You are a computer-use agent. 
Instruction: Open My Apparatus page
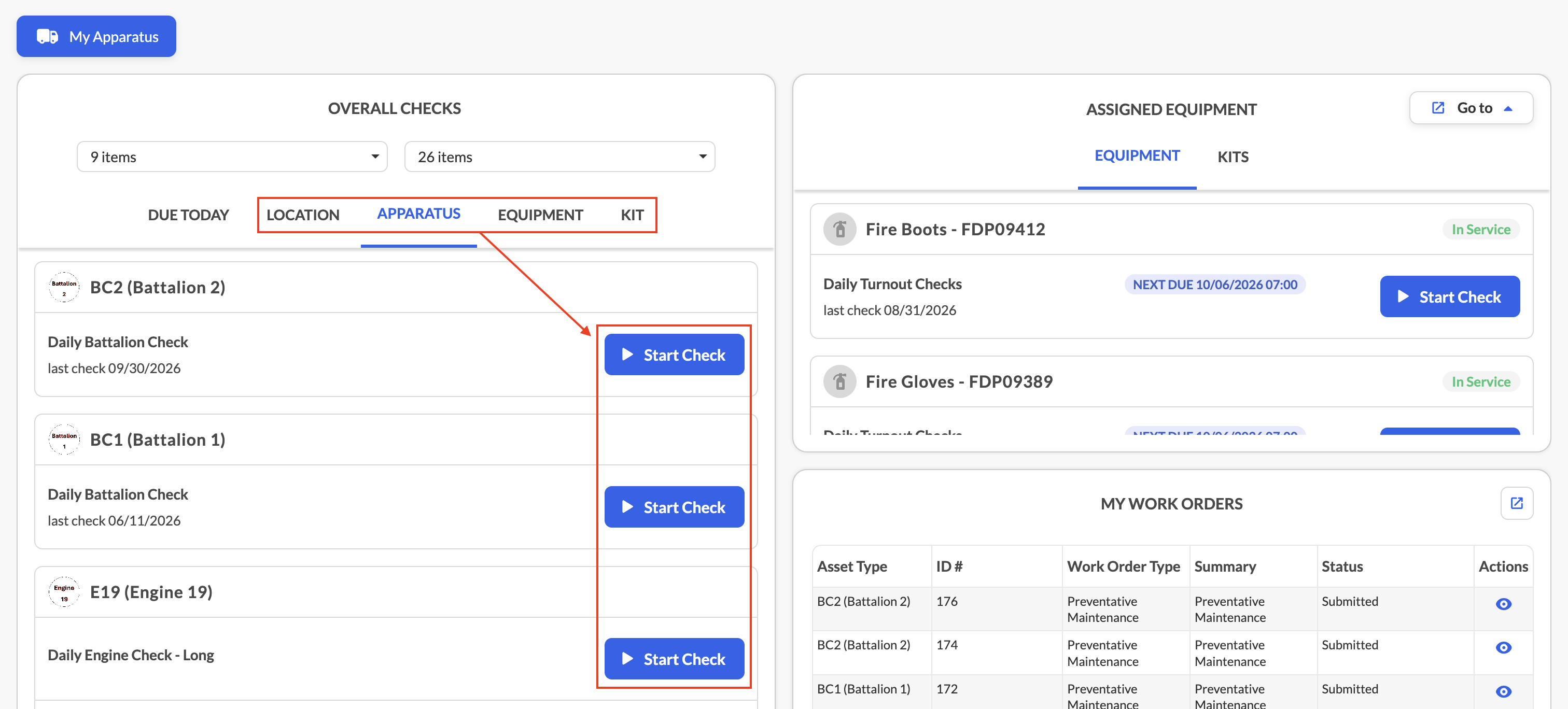point(96,36)
